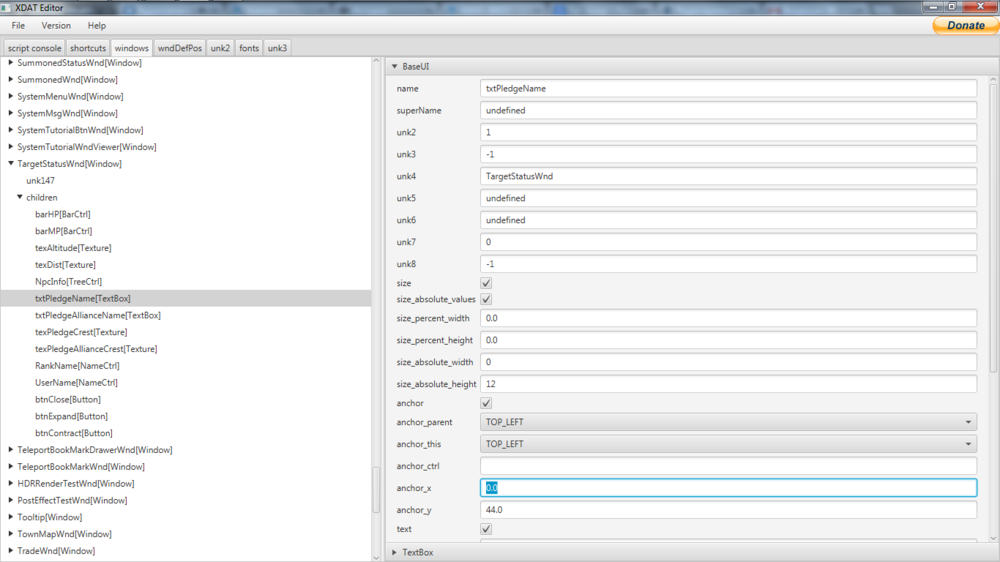Collapse the TargetStatusWnd tree node
The height and width of the screenshot is (562, 1000).
pyautogui.click(x=11, y=164)
